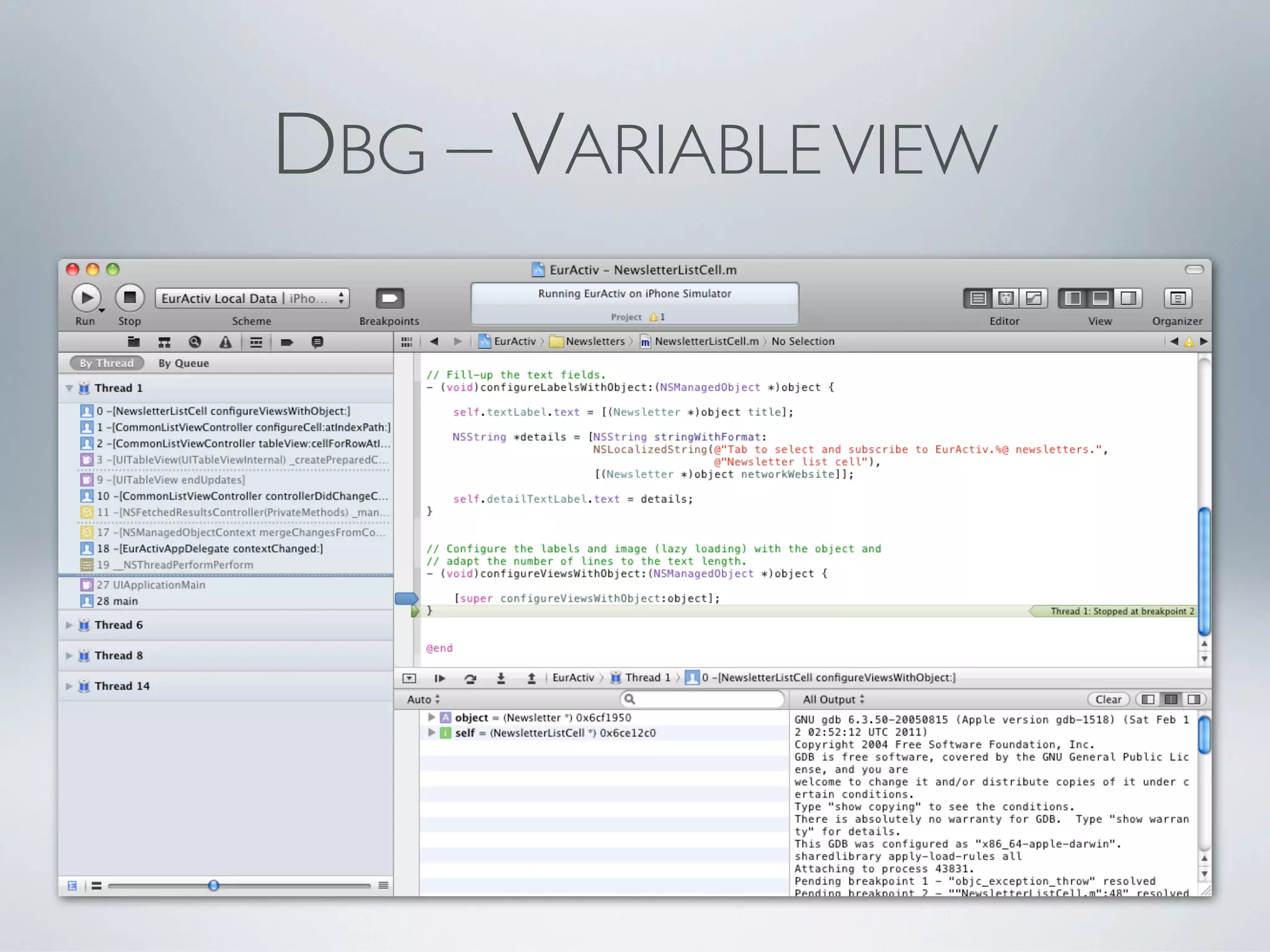Click the thread filter icon at bottom left
1270x952 pixels.
pos(72,886)
